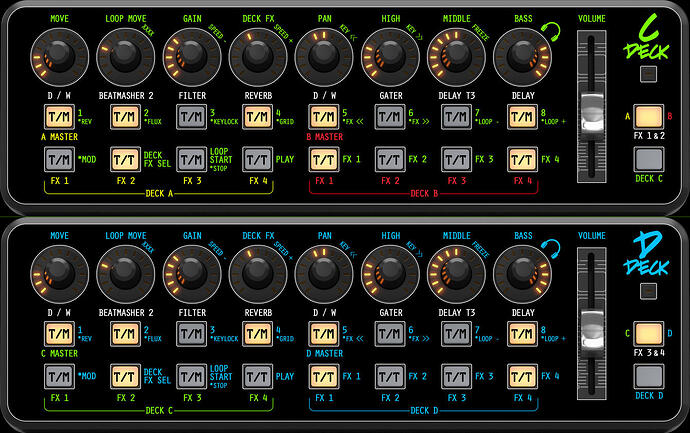Toggle T/M button 3 KEYLOCK on C Deck
Screen dimensions: 690x433
[x=192, y=117]
